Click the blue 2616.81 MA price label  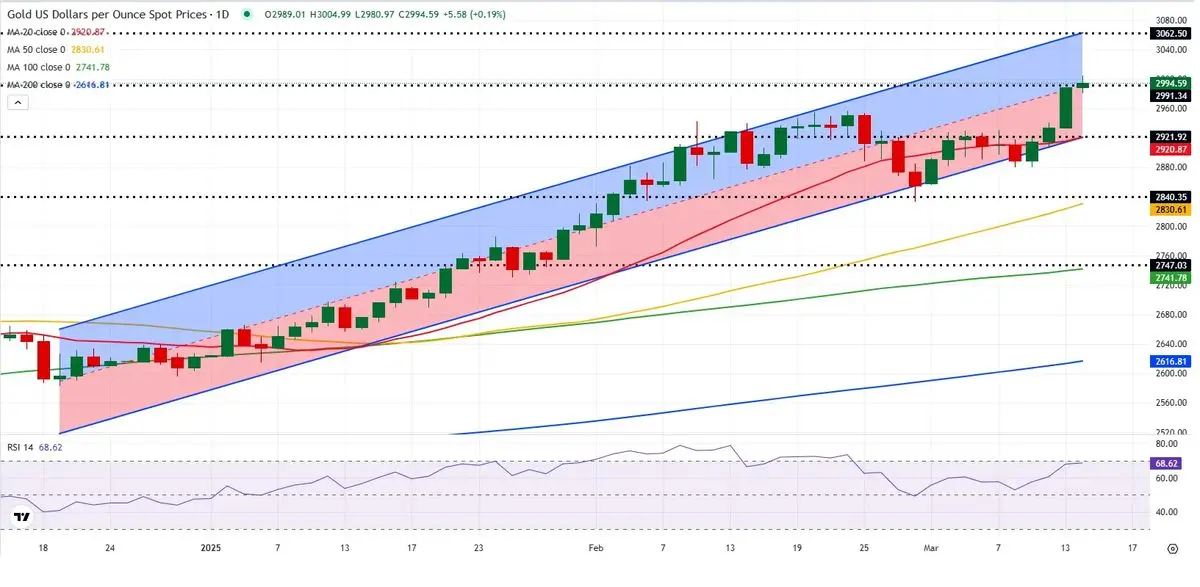point(1169,361)
